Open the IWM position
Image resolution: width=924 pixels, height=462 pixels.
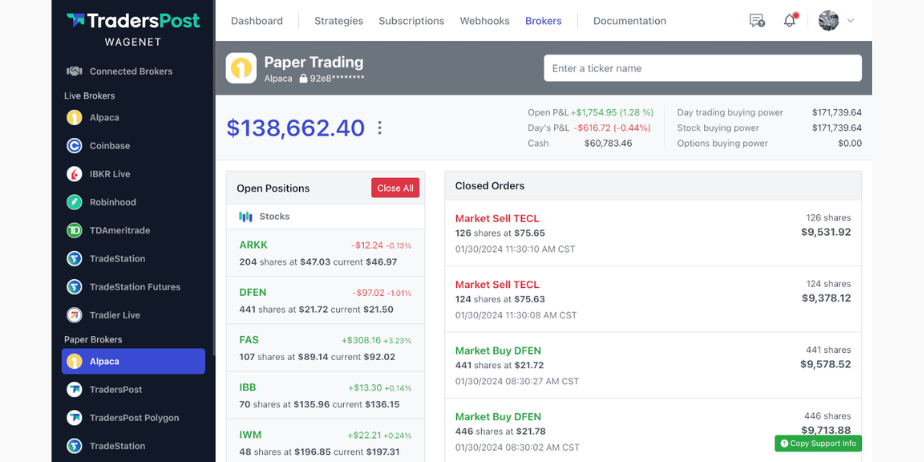(325, 441)
